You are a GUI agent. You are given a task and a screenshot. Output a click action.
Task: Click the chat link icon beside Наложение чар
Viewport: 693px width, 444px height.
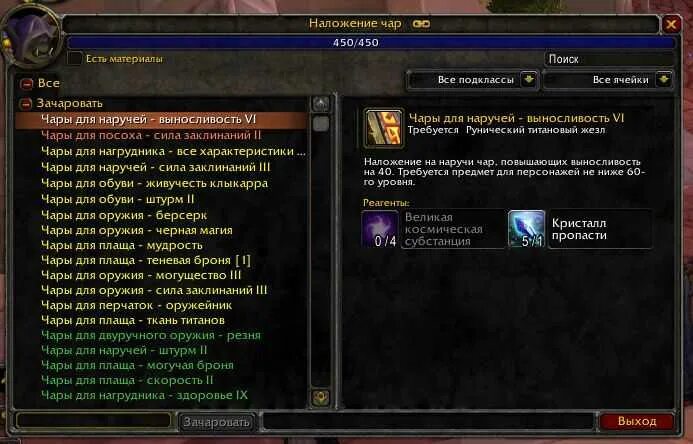coord(421,23)
